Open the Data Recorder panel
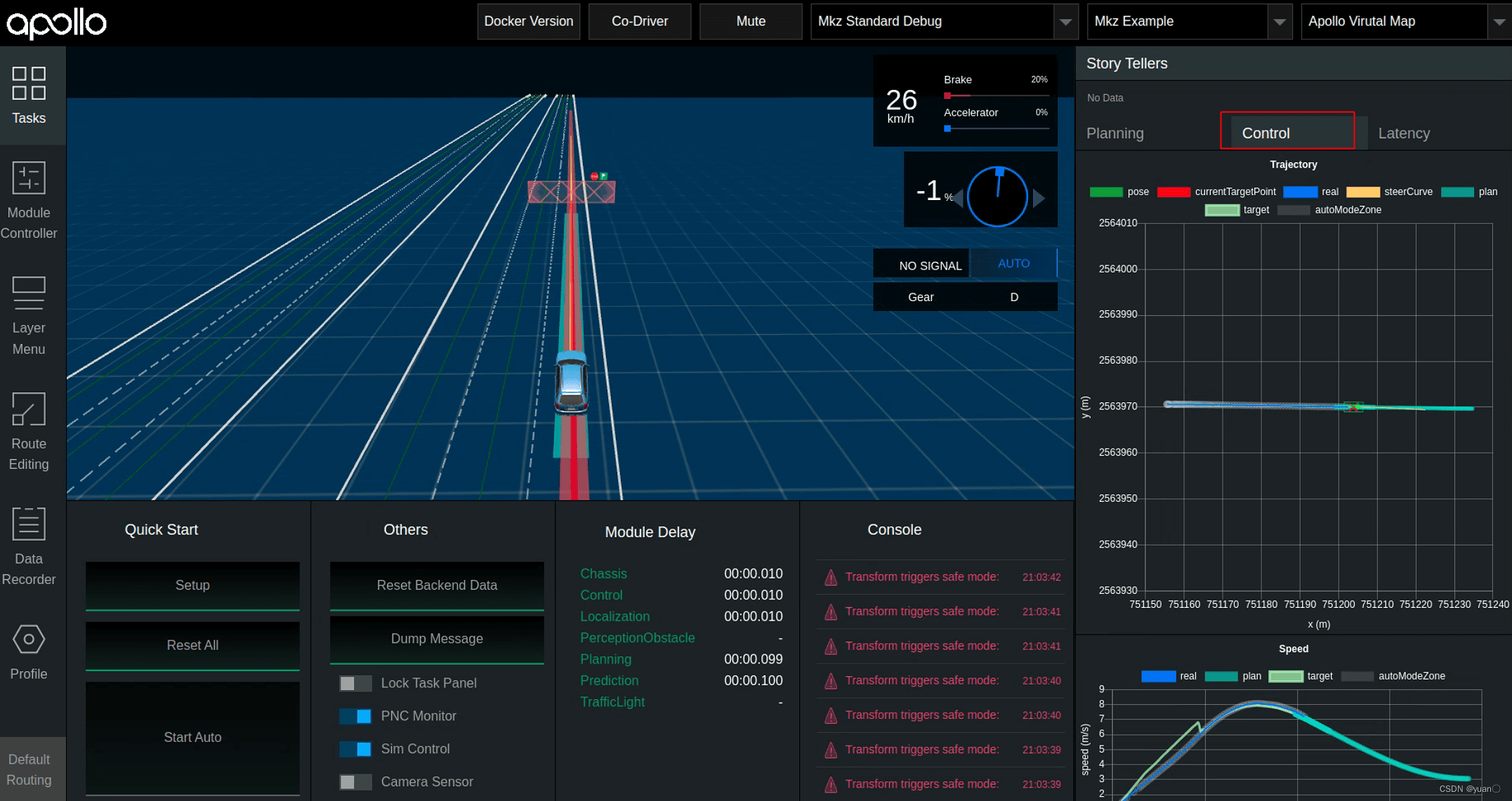 pos(29,524)
